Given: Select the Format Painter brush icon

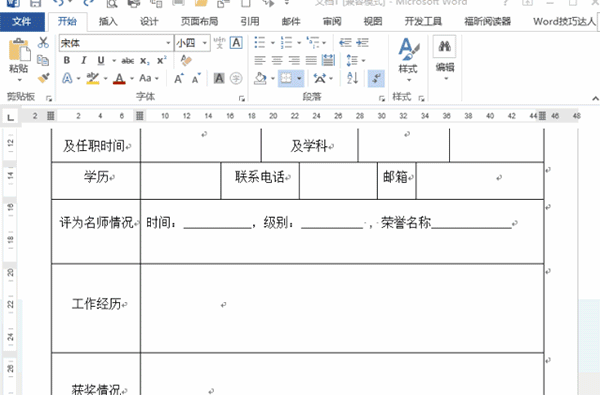Looking at the screenshot, I should [x=44, y=78].
